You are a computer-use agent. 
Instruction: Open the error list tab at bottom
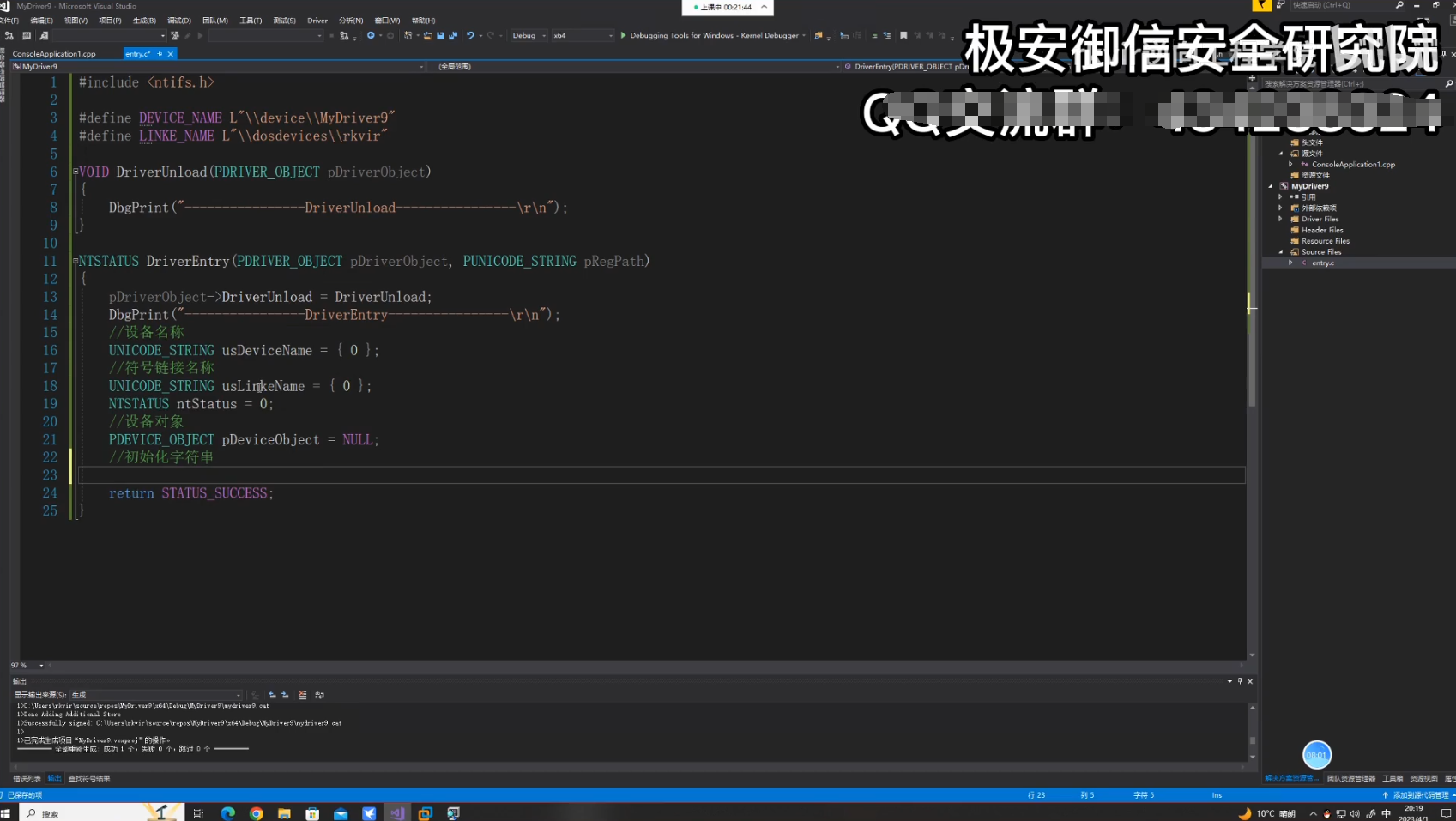pos(27,778)
